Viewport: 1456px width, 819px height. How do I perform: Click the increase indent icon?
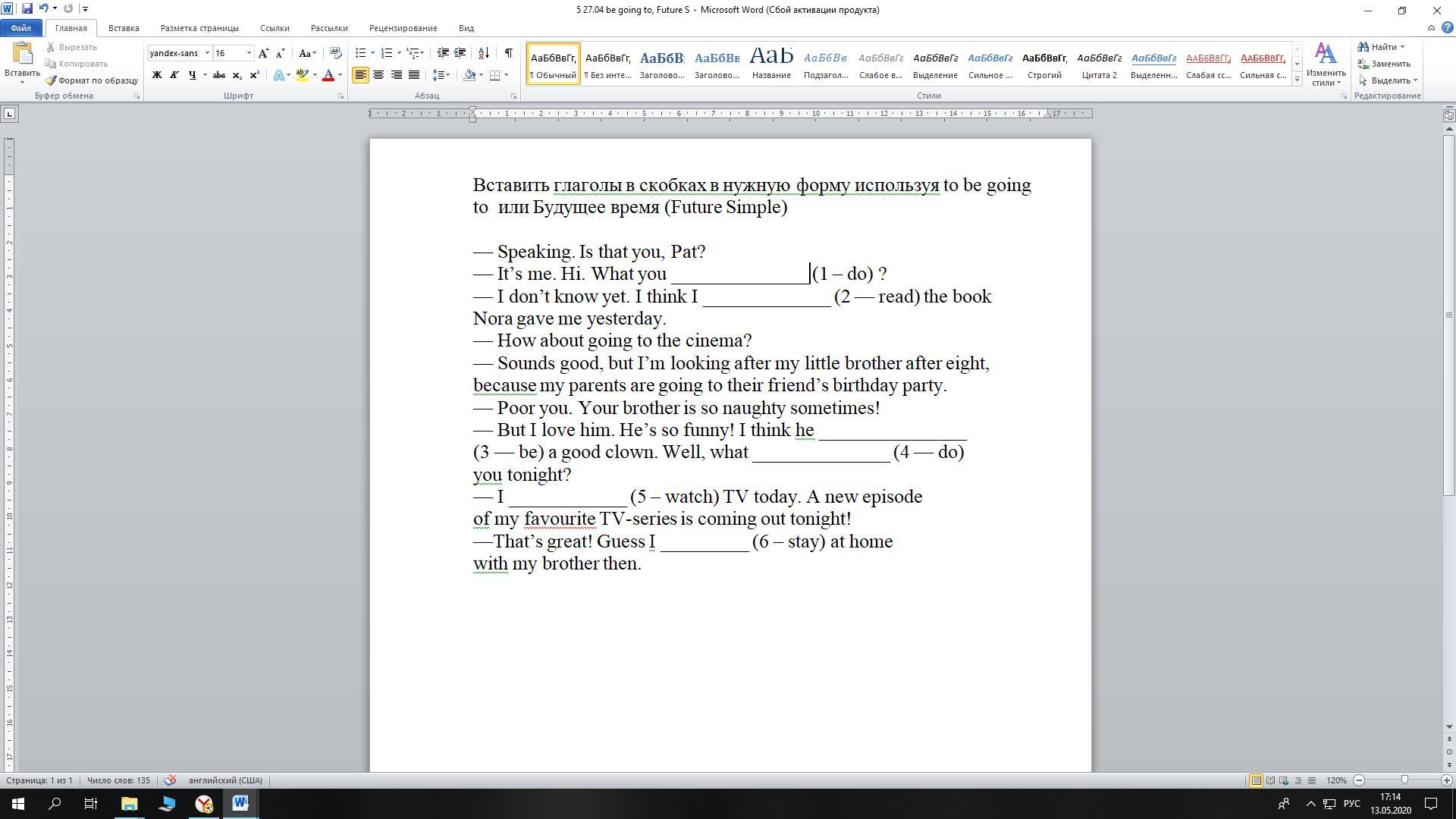click(460, 53)
